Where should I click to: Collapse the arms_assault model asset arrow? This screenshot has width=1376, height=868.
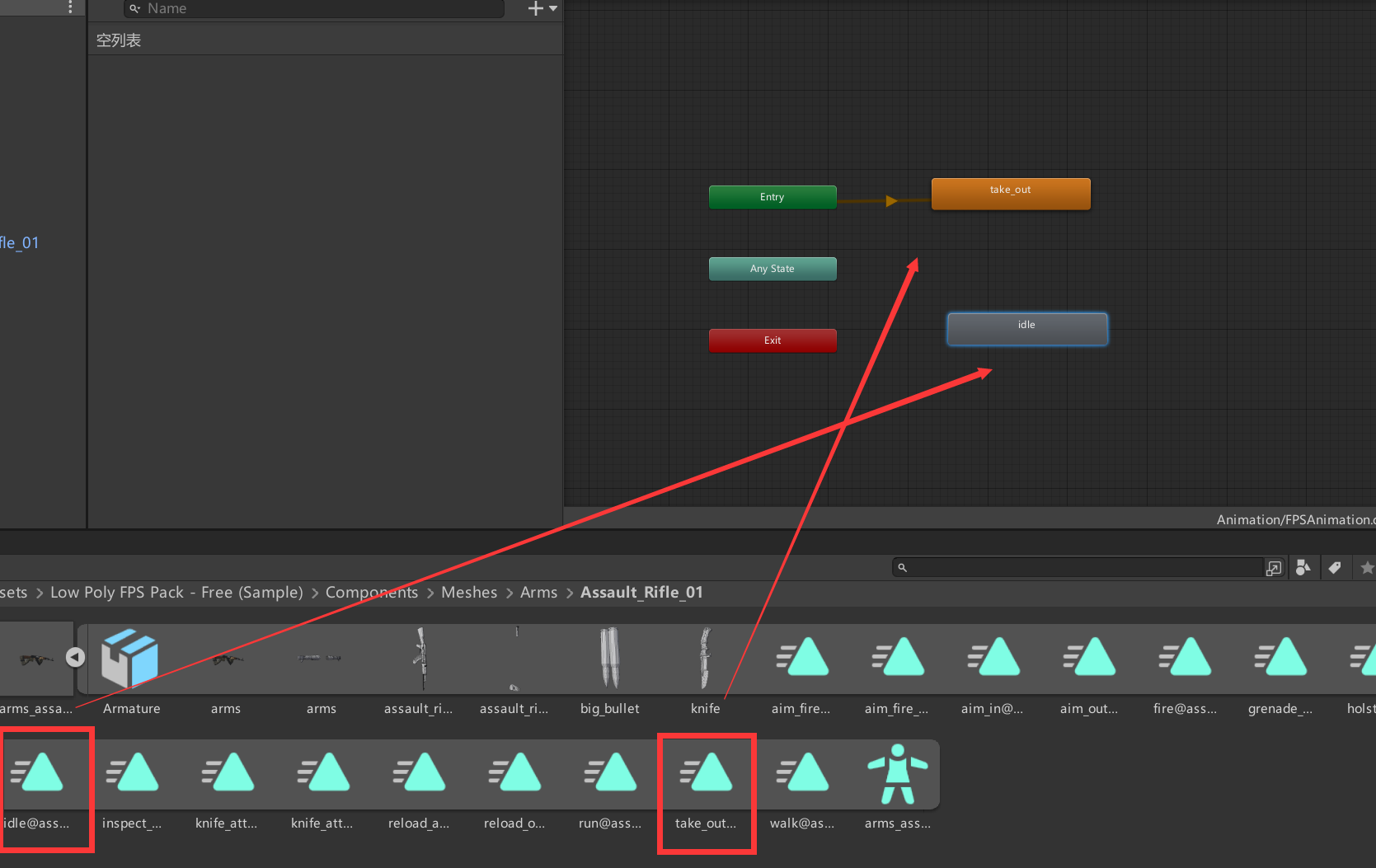point(75,657)
